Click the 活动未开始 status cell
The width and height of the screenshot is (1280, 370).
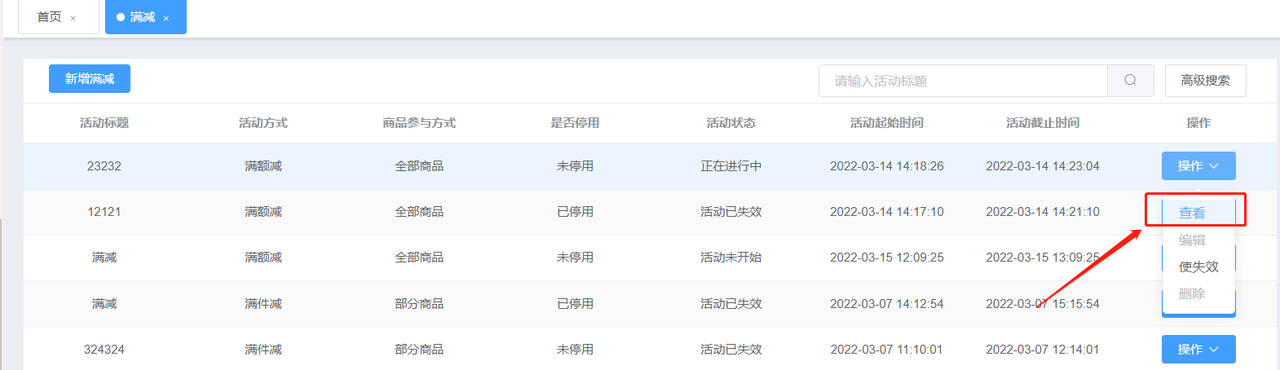pos(731,258)
